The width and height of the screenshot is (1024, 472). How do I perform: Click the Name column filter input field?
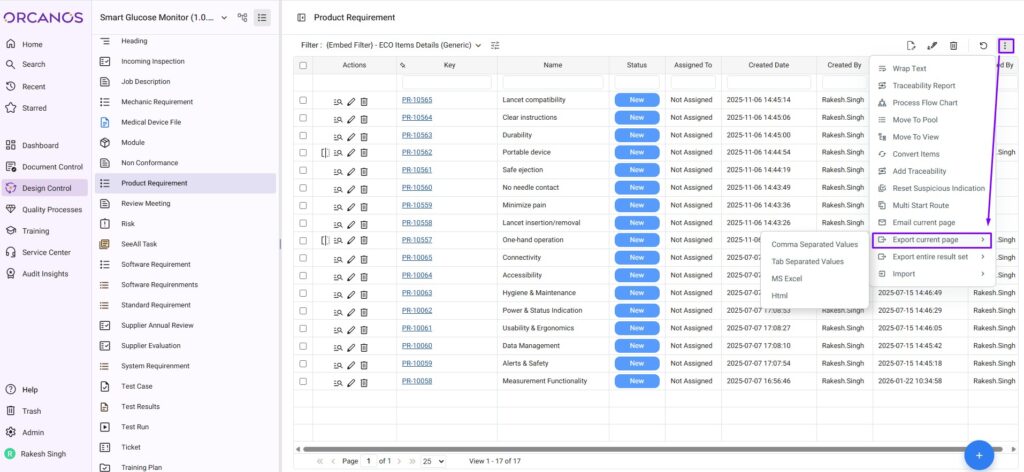pyautogui.click(x=553, y=82)
